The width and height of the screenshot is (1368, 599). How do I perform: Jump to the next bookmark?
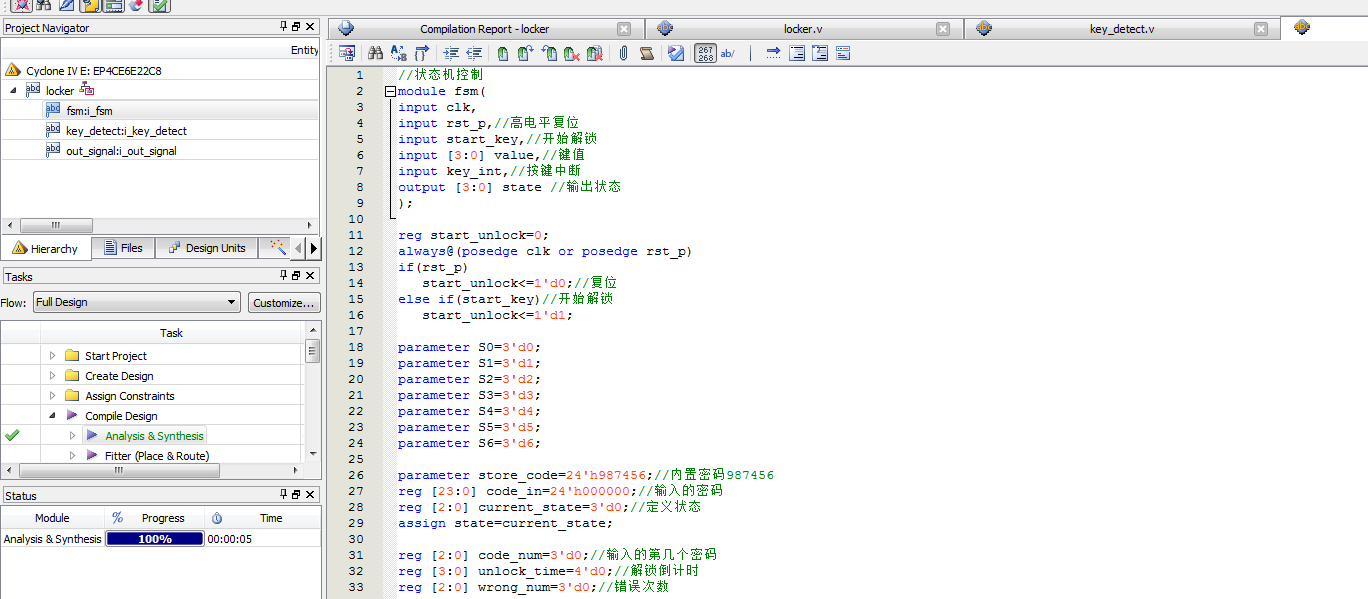[526, 53]
